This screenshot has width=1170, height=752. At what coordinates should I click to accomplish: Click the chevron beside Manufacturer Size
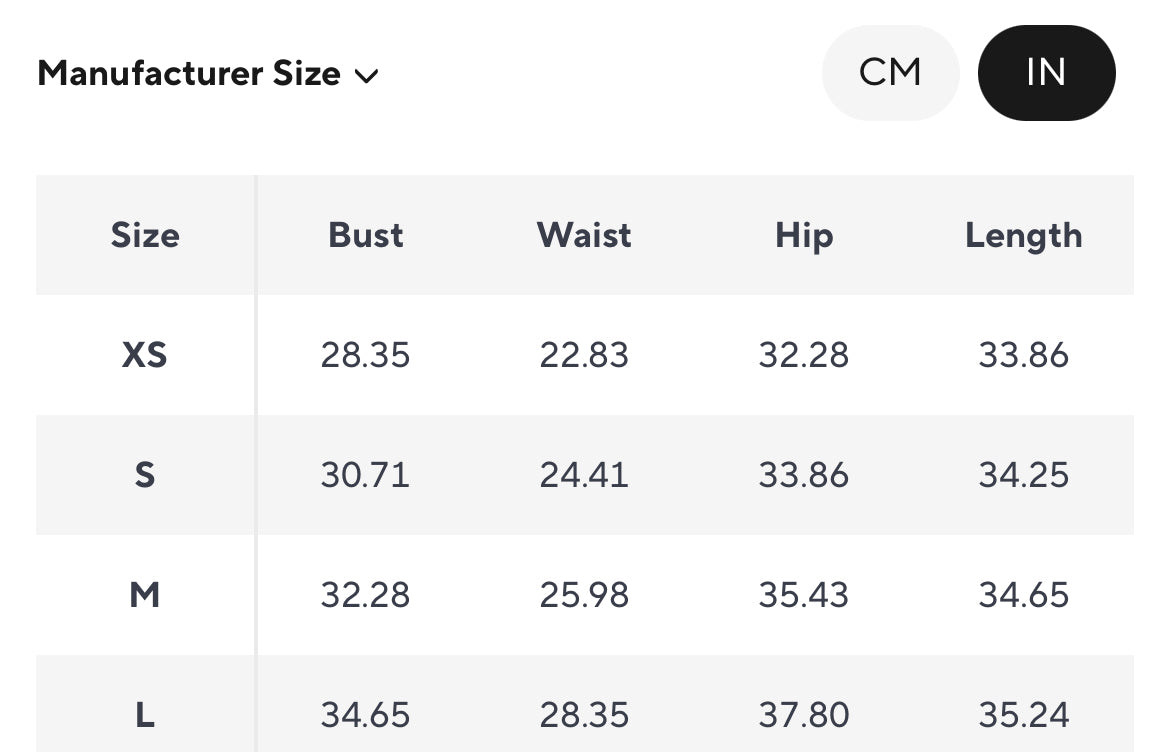point(367,75)
